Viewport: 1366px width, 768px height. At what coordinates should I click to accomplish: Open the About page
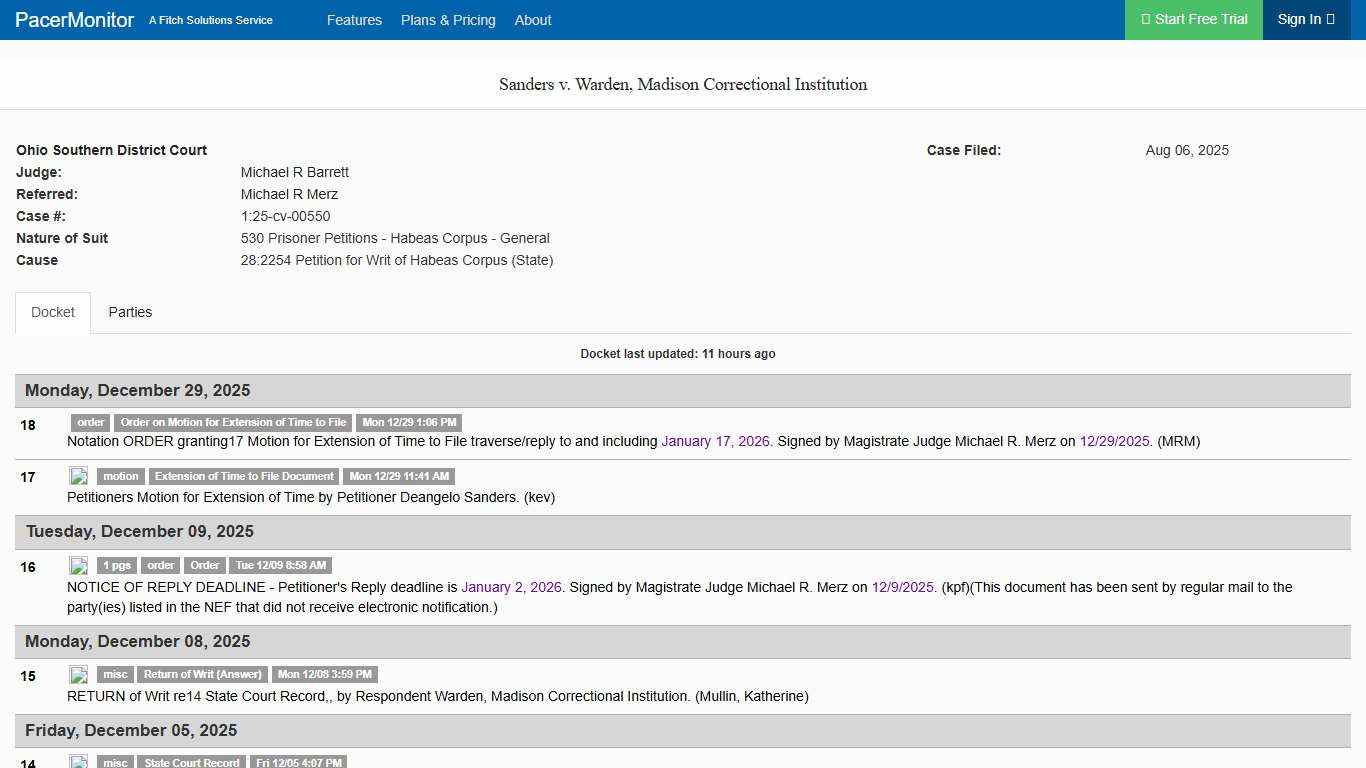coord(533,20)
